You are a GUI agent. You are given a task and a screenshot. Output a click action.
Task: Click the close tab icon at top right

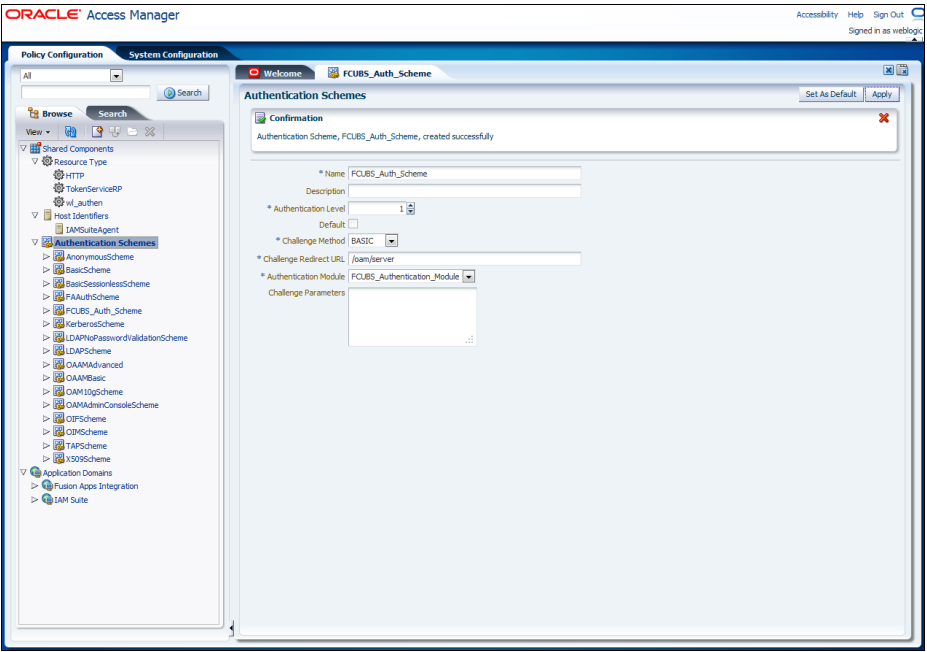pyautogui.click(x=889, y=70)
